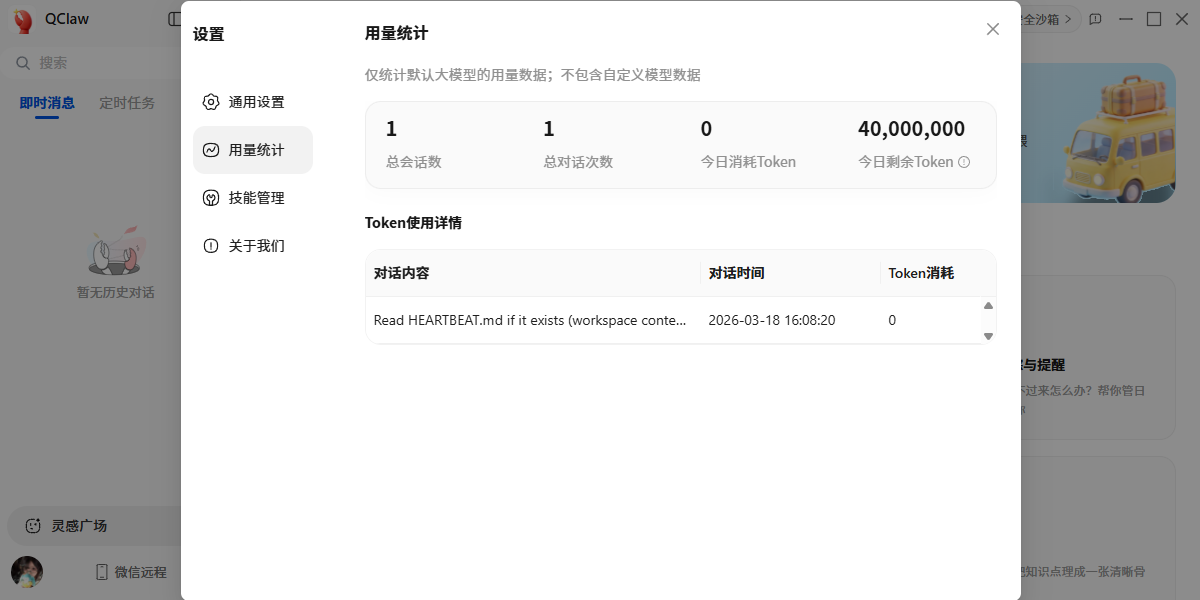Click the gear icon beside 通用设置
The image size is (1200, 600).
(x=211, y=102)
